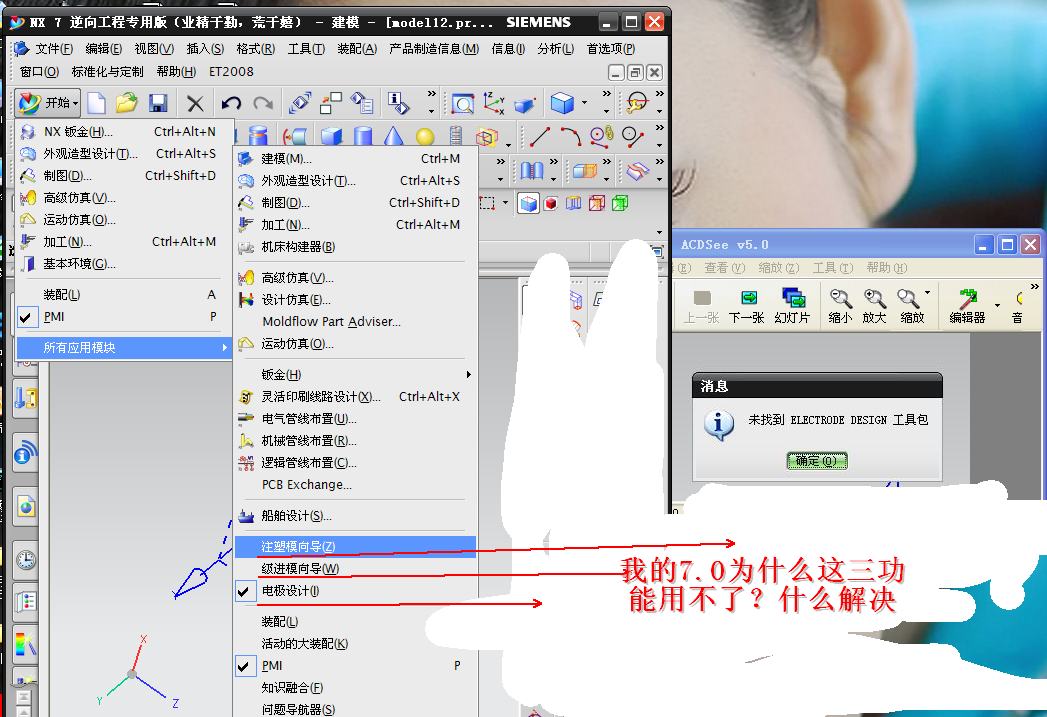1047x717 pixels.
Task: Expand overflow chevron after sketch curve tools
Action: click(x=660, y=128)
